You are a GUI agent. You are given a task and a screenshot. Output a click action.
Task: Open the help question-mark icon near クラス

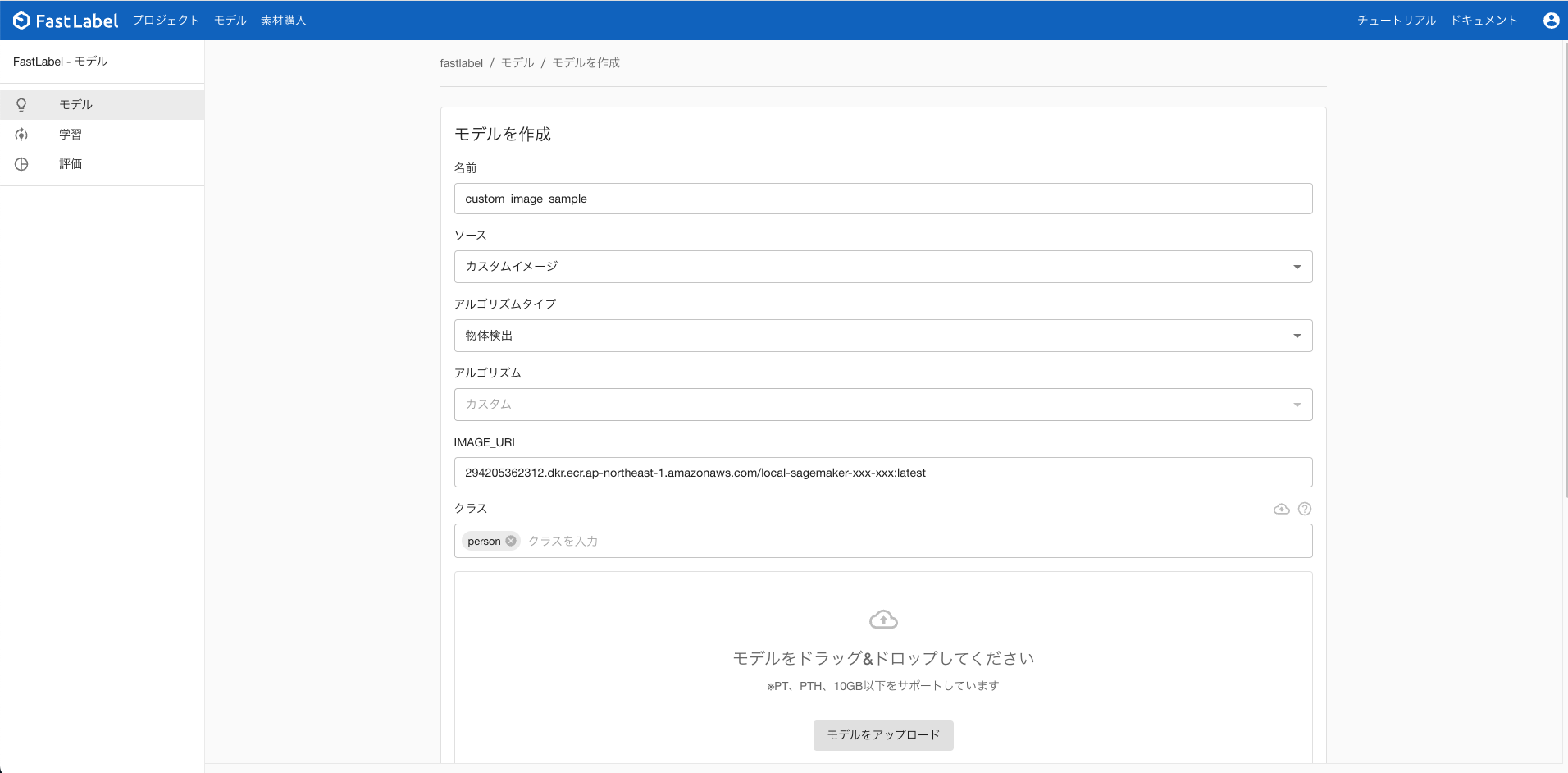1305,509
